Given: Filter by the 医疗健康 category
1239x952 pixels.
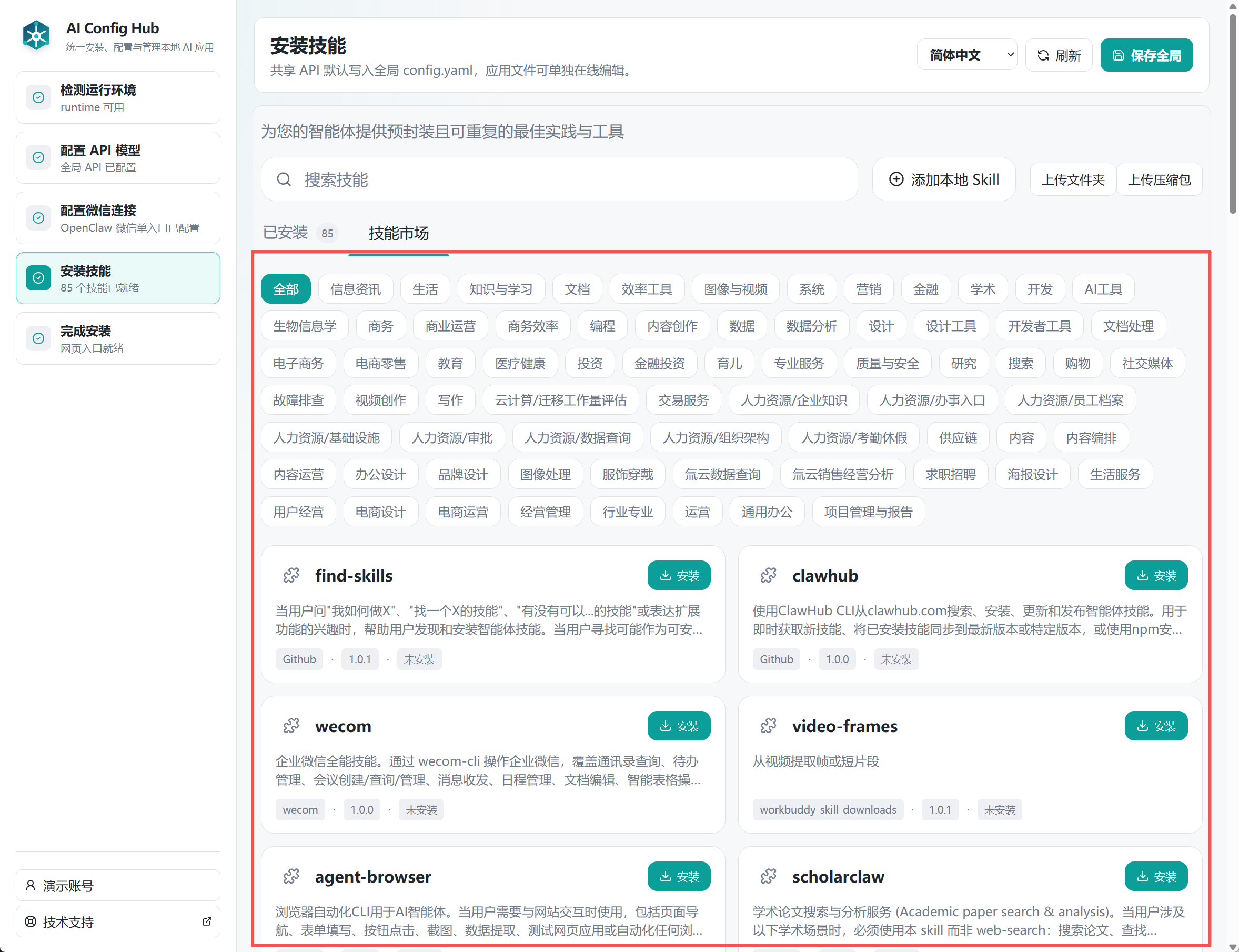Looking at the screenshot, I should (520, 363).
